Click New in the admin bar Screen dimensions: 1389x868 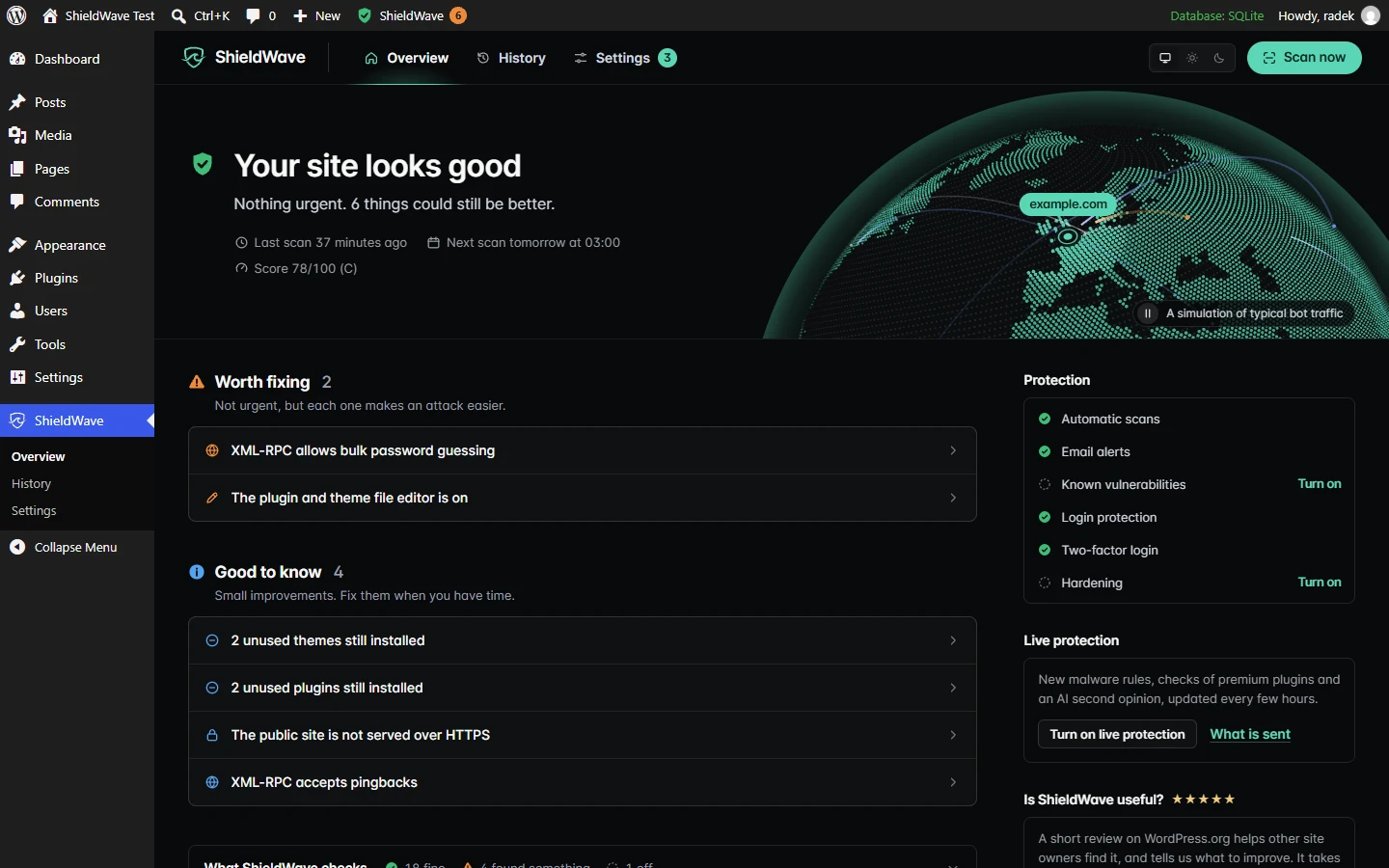click(316, 15)
